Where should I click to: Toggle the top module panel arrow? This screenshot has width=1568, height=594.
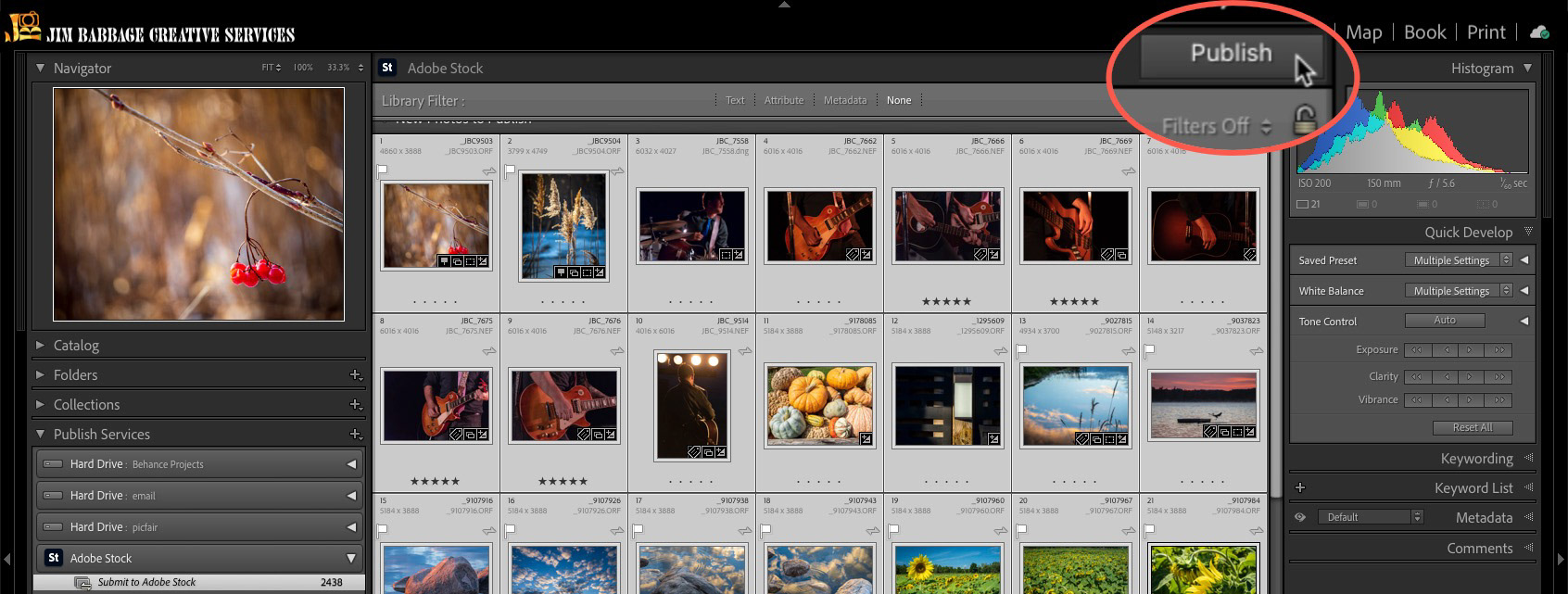(x=784, y=5)
